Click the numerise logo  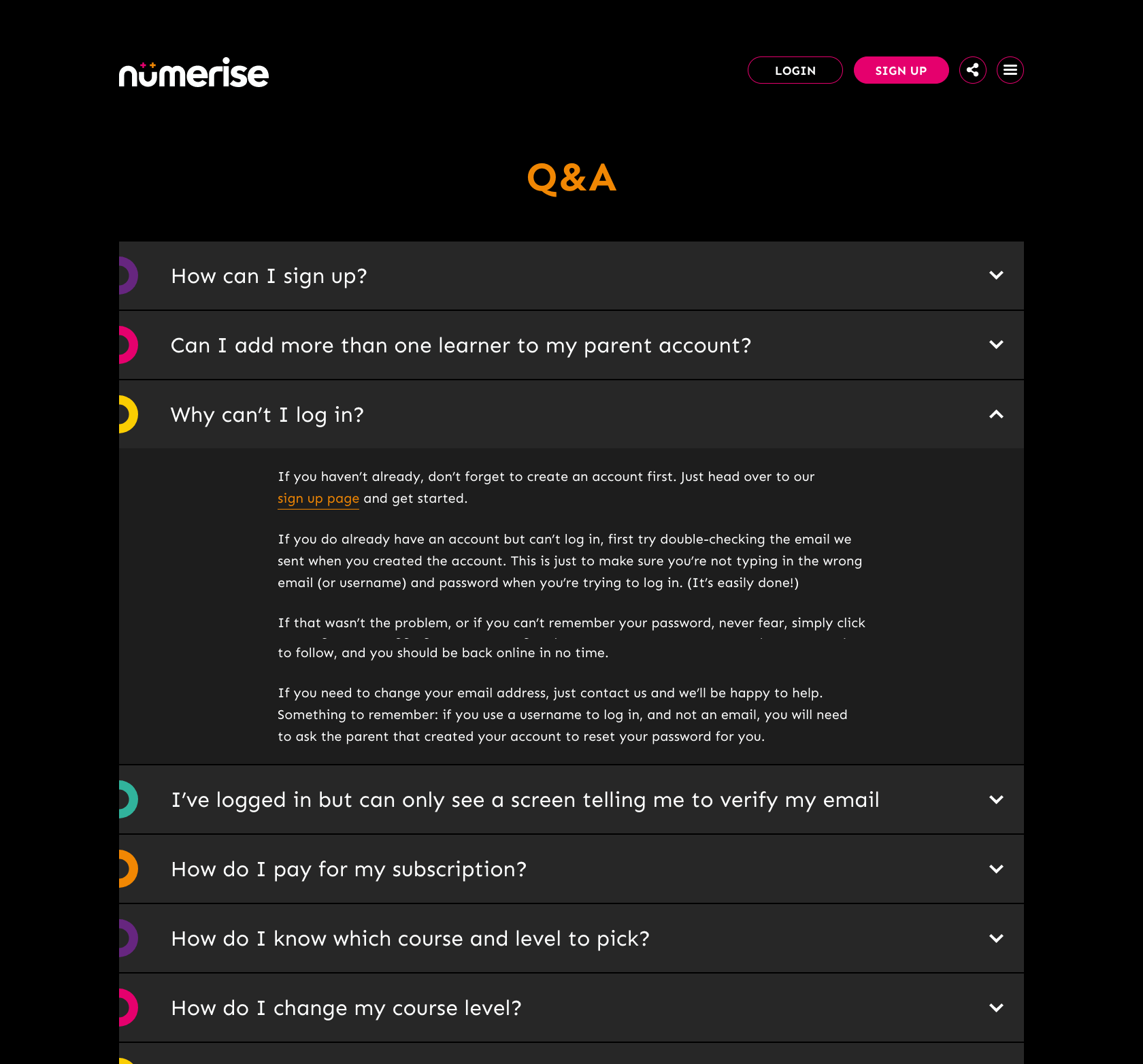click(x=194, y=73)
